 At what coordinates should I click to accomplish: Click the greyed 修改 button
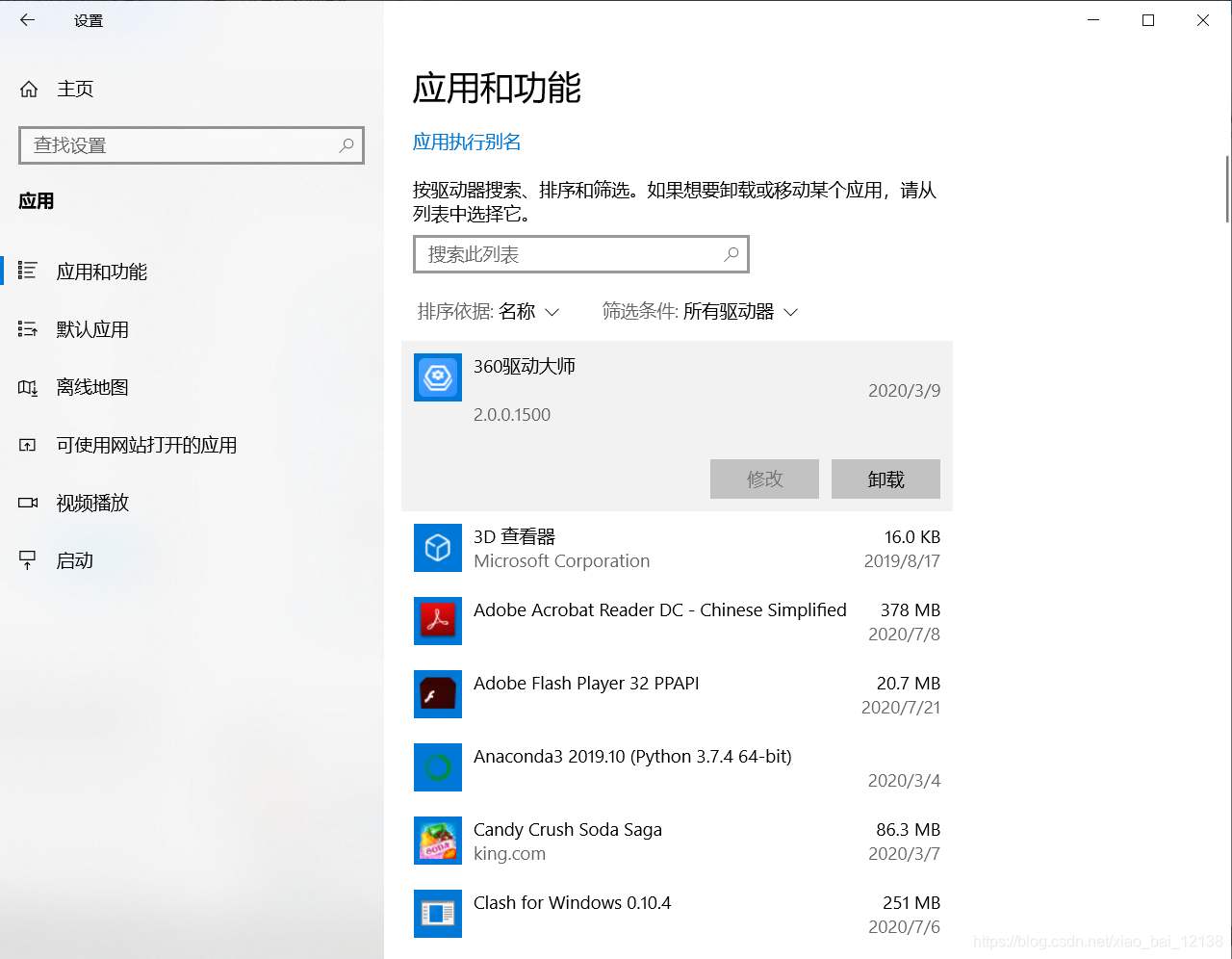pyautogui.click(x=764, y=479)
